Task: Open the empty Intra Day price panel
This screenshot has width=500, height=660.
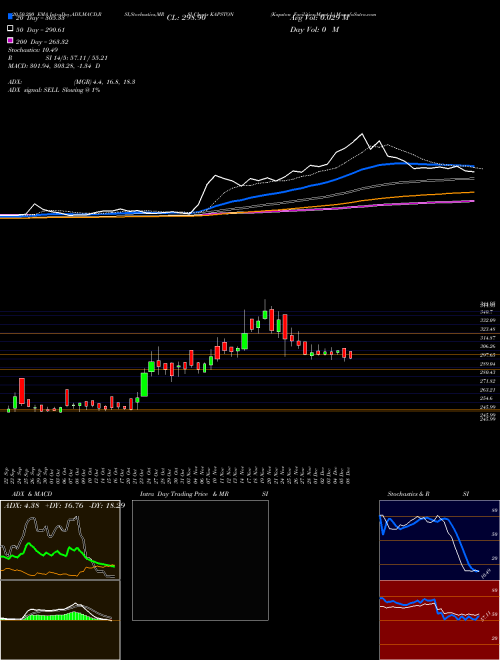Action: click(200, 560)
